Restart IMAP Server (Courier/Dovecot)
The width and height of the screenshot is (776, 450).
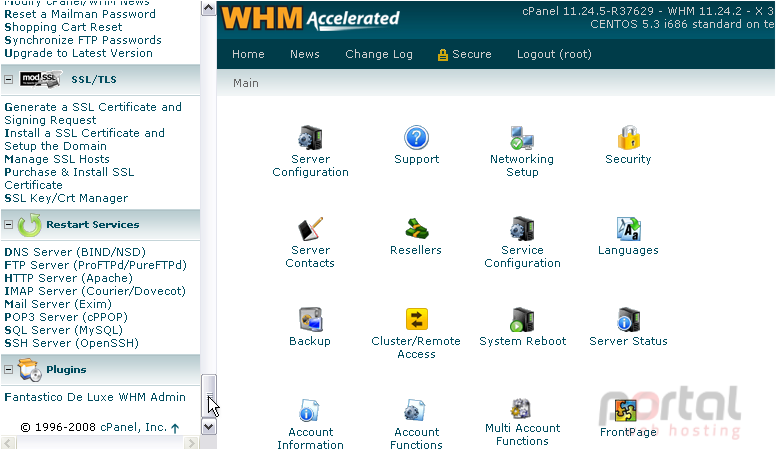click(95, 291)
